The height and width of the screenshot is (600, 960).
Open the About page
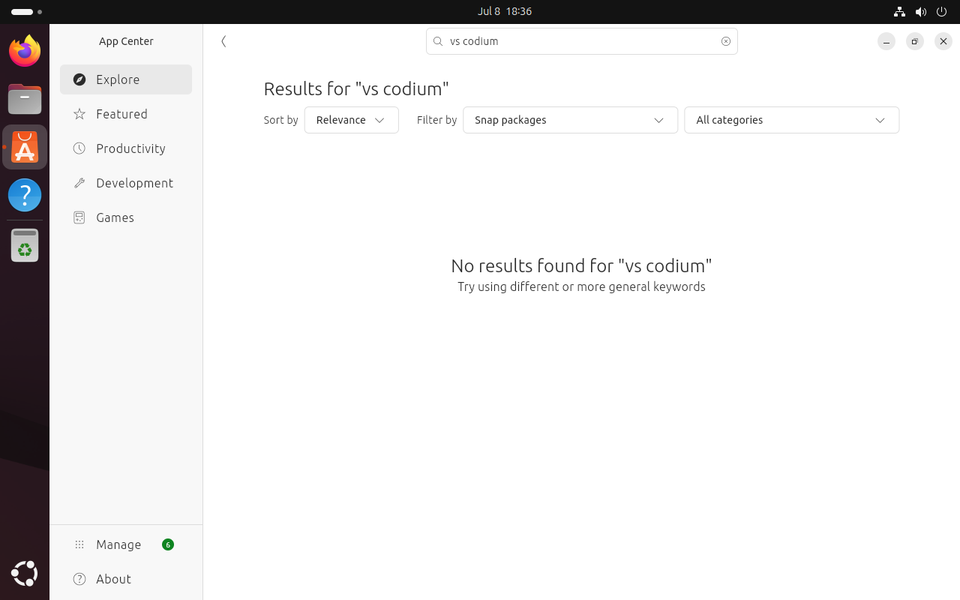(126, 579)
